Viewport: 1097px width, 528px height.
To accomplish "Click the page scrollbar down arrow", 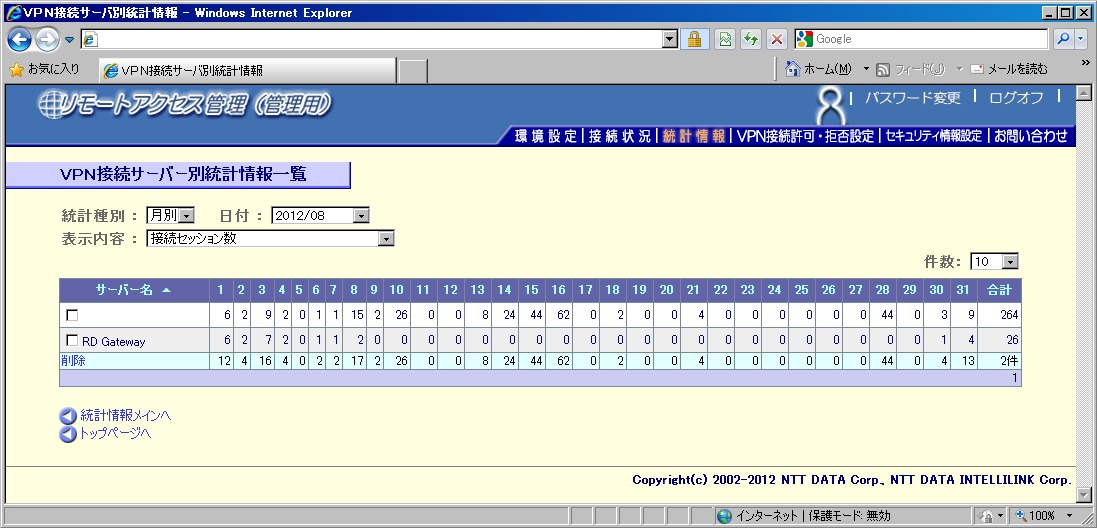I will 1083,495.
